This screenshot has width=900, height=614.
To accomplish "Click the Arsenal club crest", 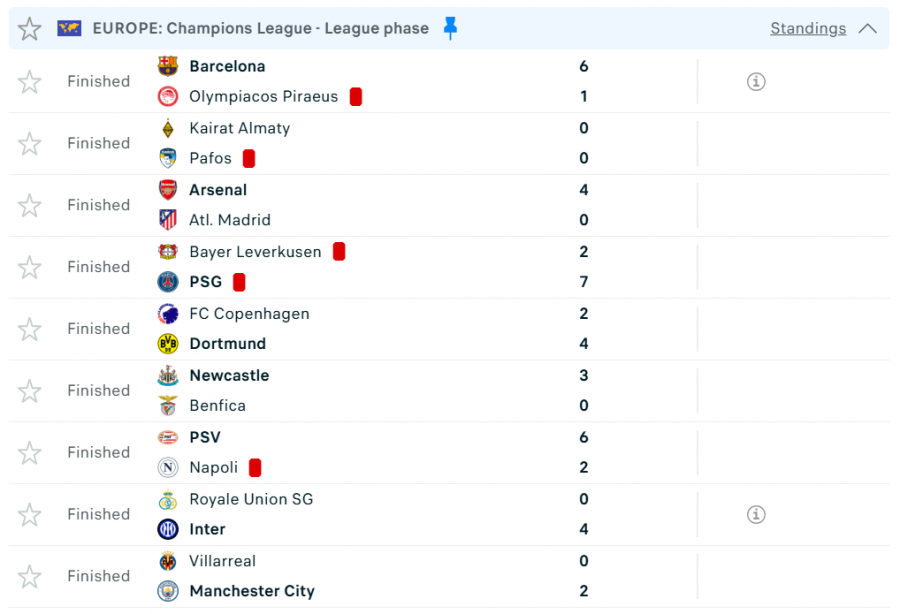I will click(x=168, y=190).
